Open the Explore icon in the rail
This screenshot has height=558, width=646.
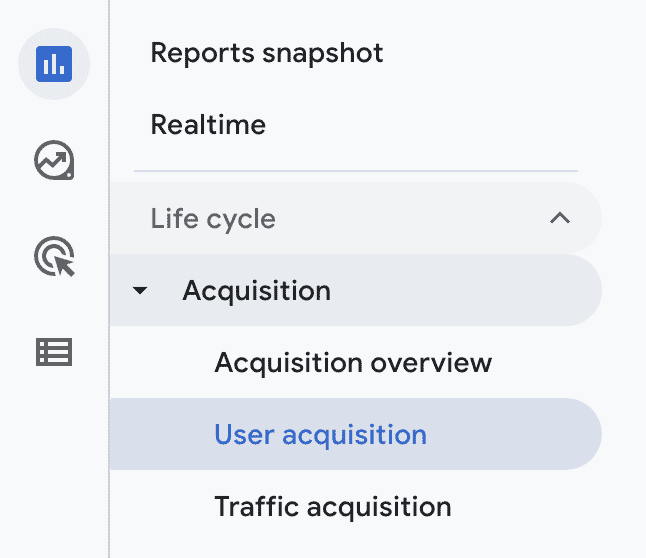coord(54,160)
